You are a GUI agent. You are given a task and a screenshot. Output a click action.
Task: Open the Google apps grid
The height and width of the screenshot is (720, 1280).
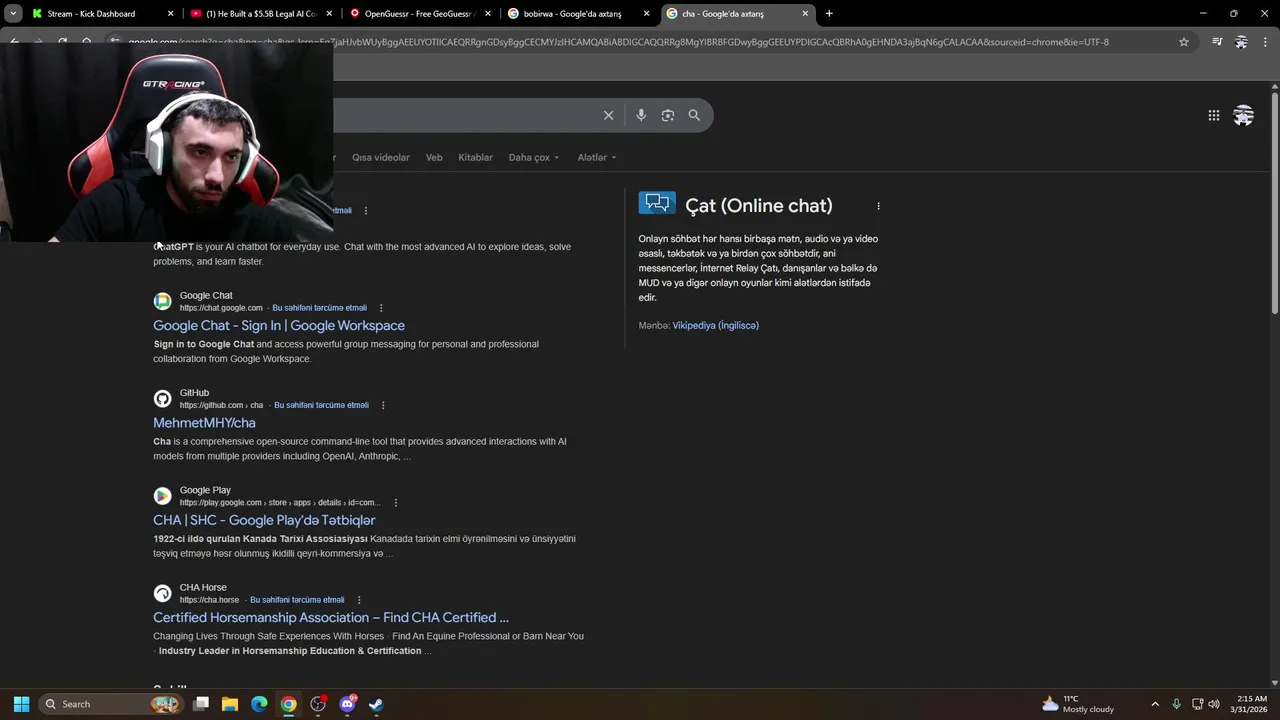[1213, 115]
